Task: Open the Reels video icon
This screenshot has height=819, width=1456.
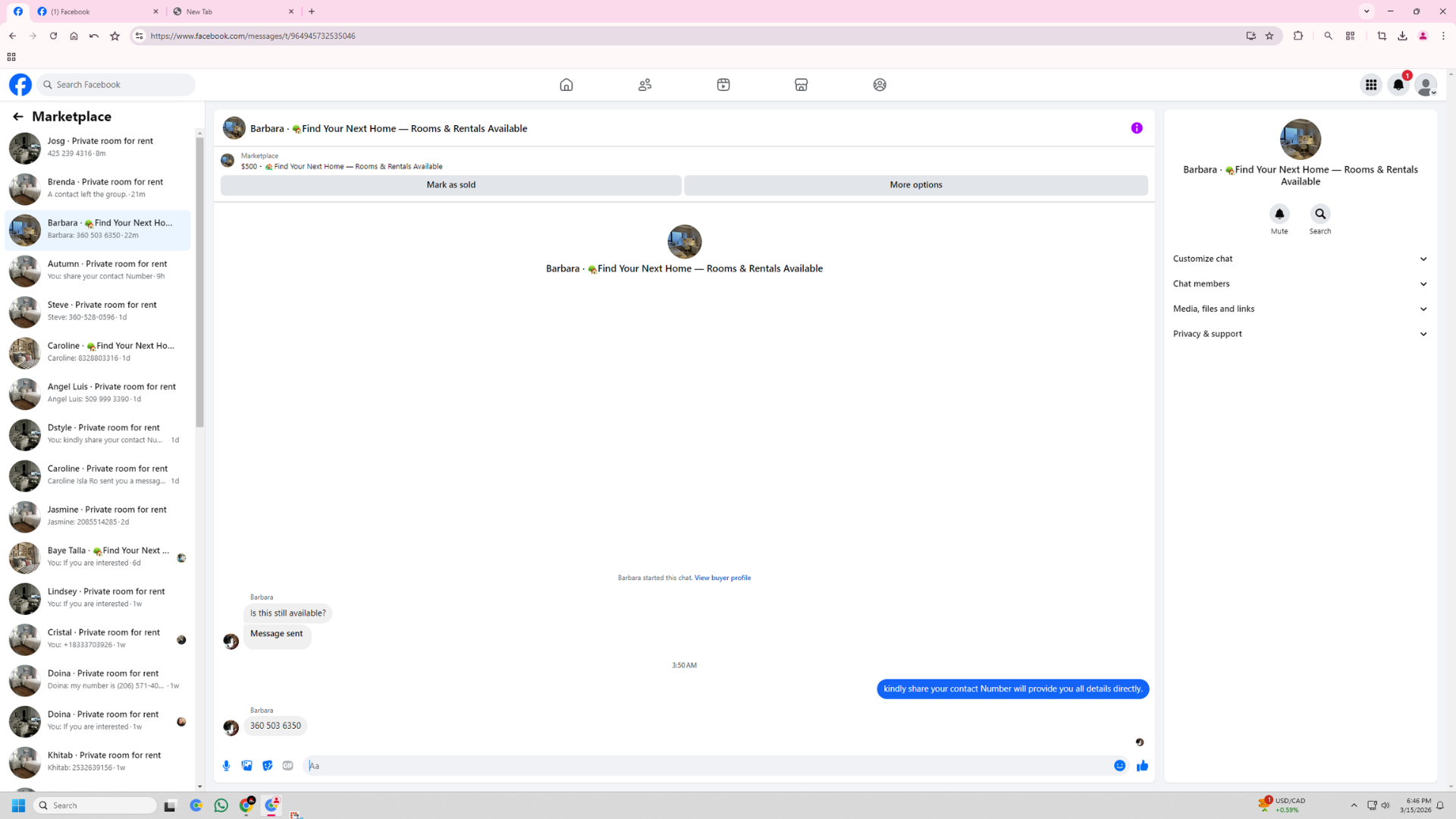Action: click(x=723, y=85)
